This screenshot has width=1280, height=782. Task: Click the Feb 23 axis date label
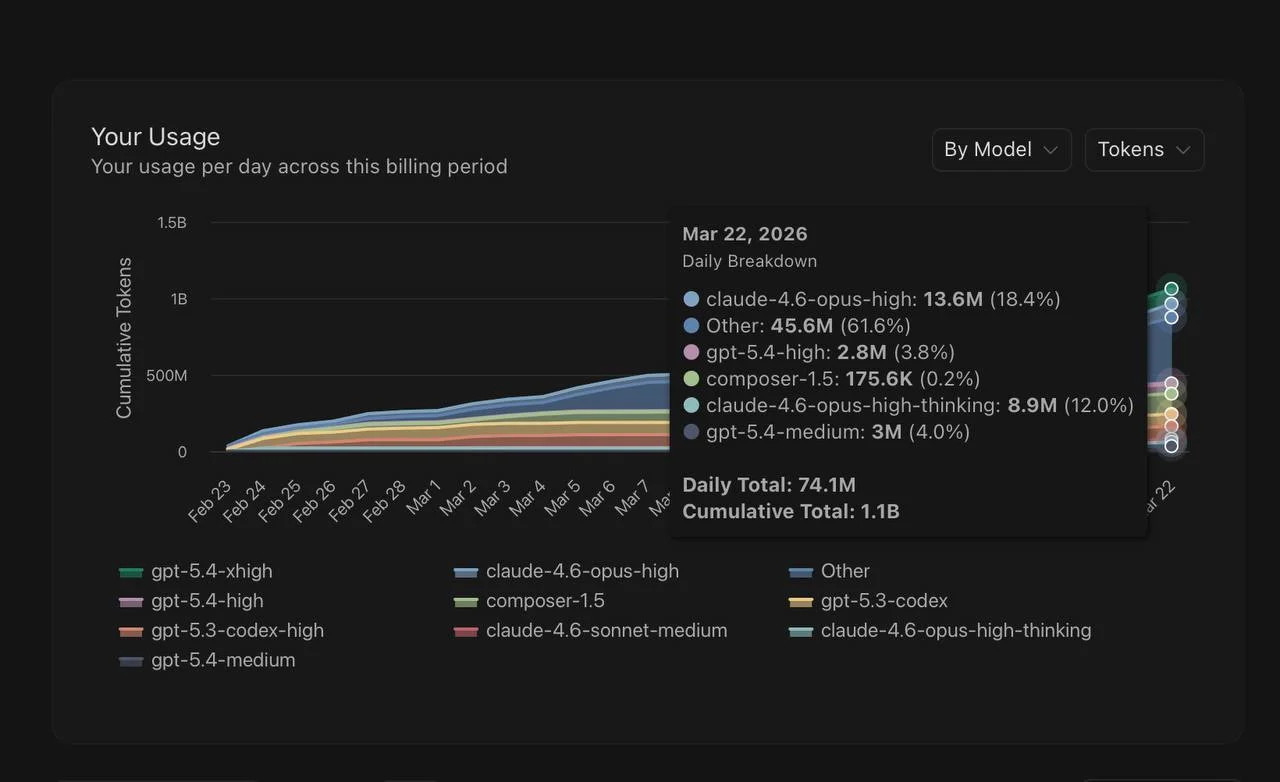[210, 501]
